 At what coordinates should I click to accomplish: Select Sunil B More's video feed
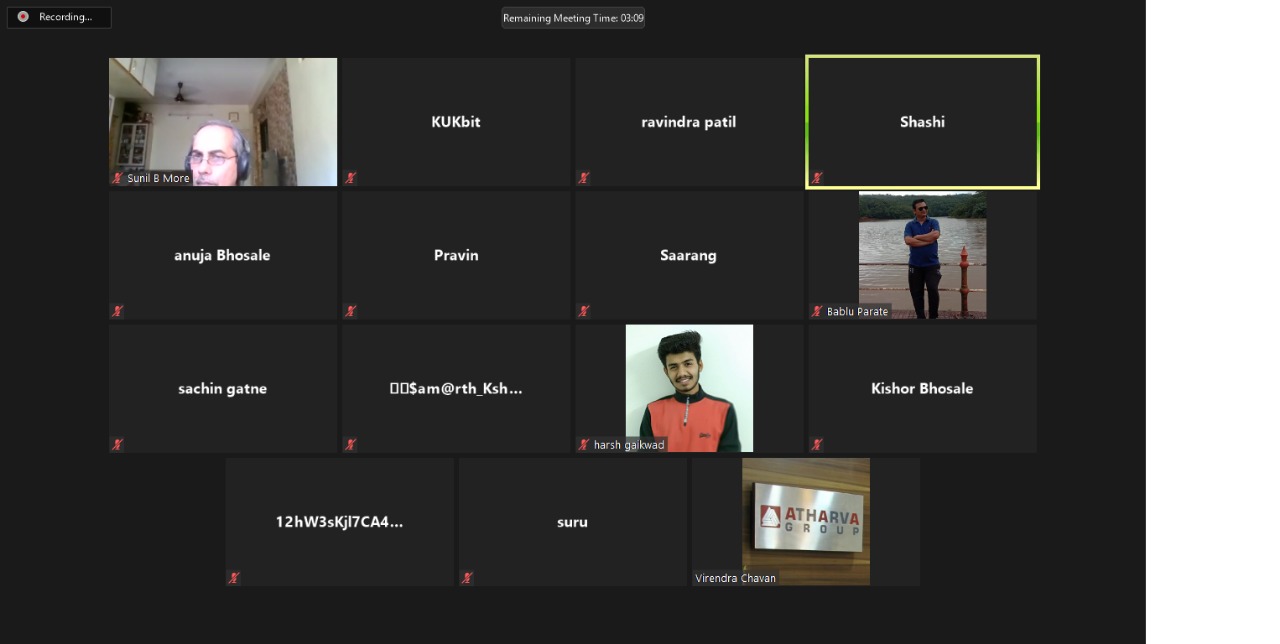223,122
